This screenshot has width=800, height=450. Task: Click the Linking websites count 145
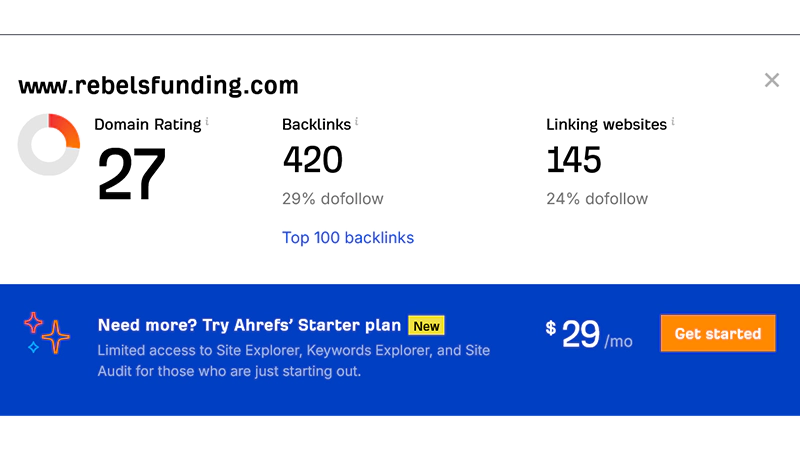574,160
